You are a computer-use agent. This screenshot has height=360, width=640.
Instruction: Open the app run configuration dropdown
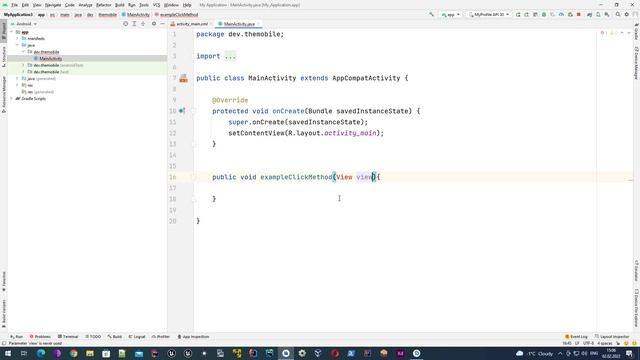click(x=451, y=15)
